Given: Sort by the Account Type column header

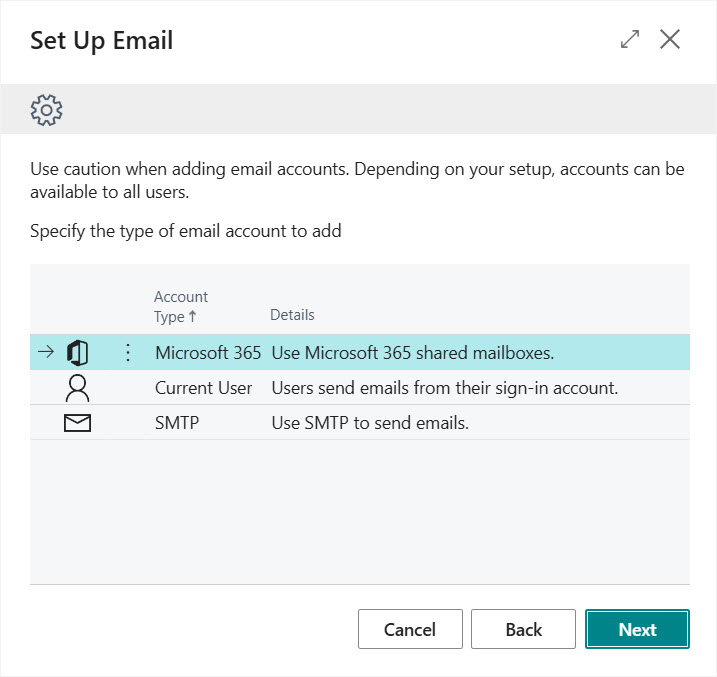Looking at the screenshot, I should pos(181,306).
